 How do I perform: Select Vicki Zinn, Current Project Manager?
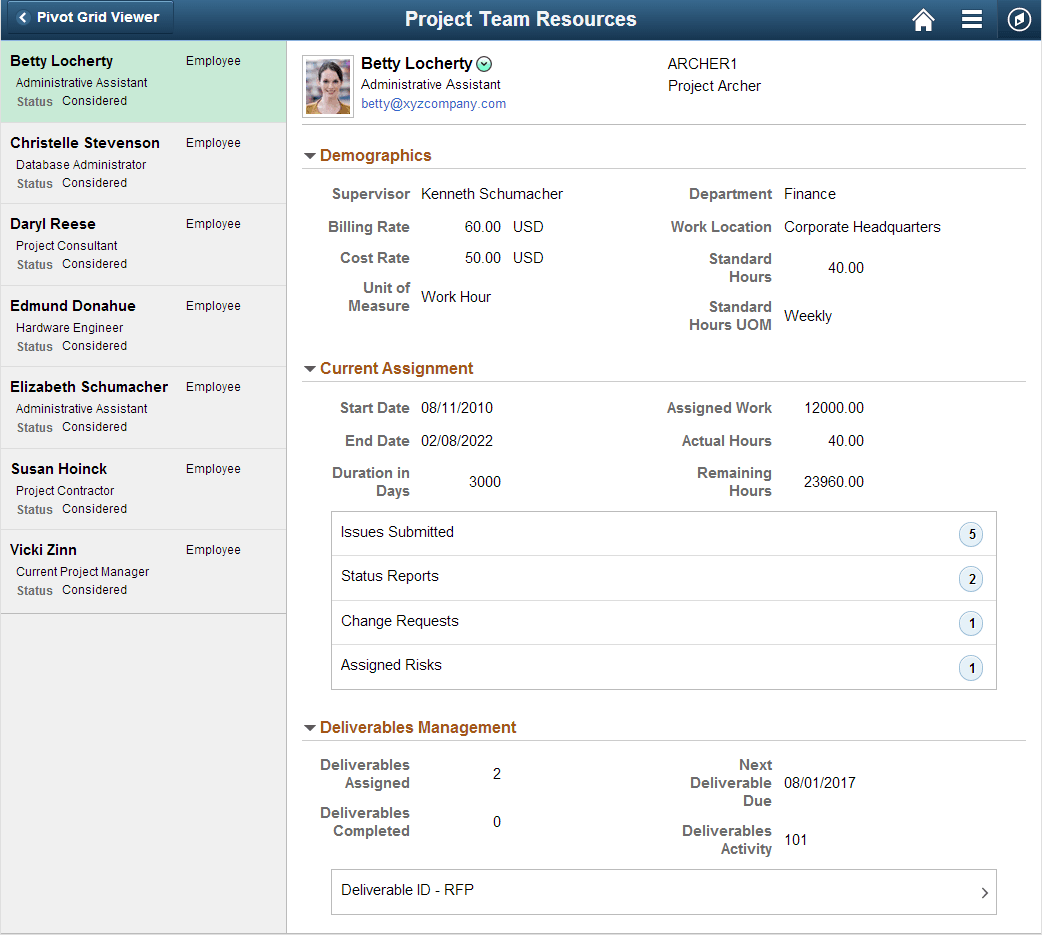coord(143,570)
